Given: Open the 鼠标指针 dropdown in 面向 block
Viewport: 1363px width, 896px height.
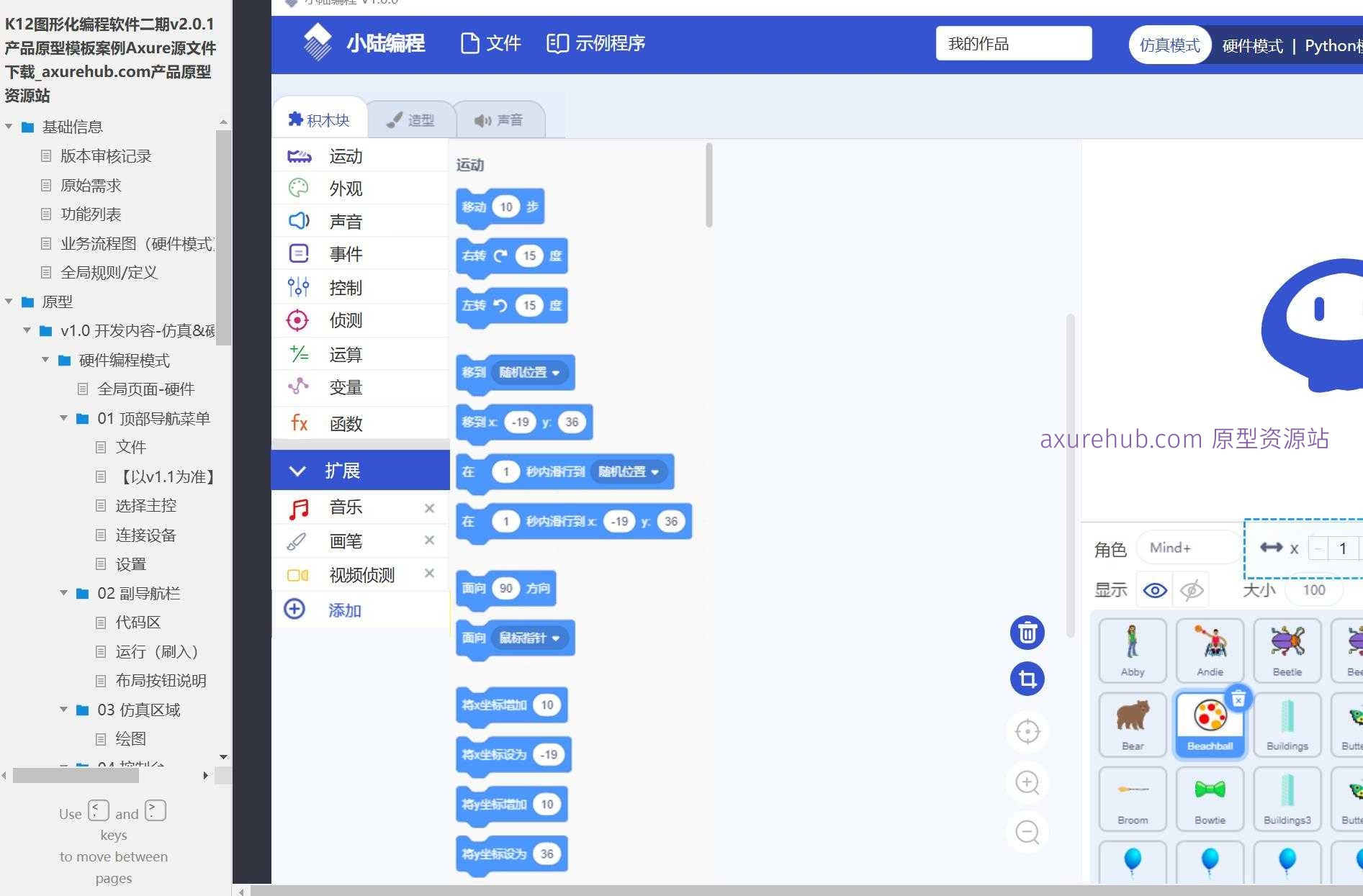Looking at the screenshot, I should 531,638.
